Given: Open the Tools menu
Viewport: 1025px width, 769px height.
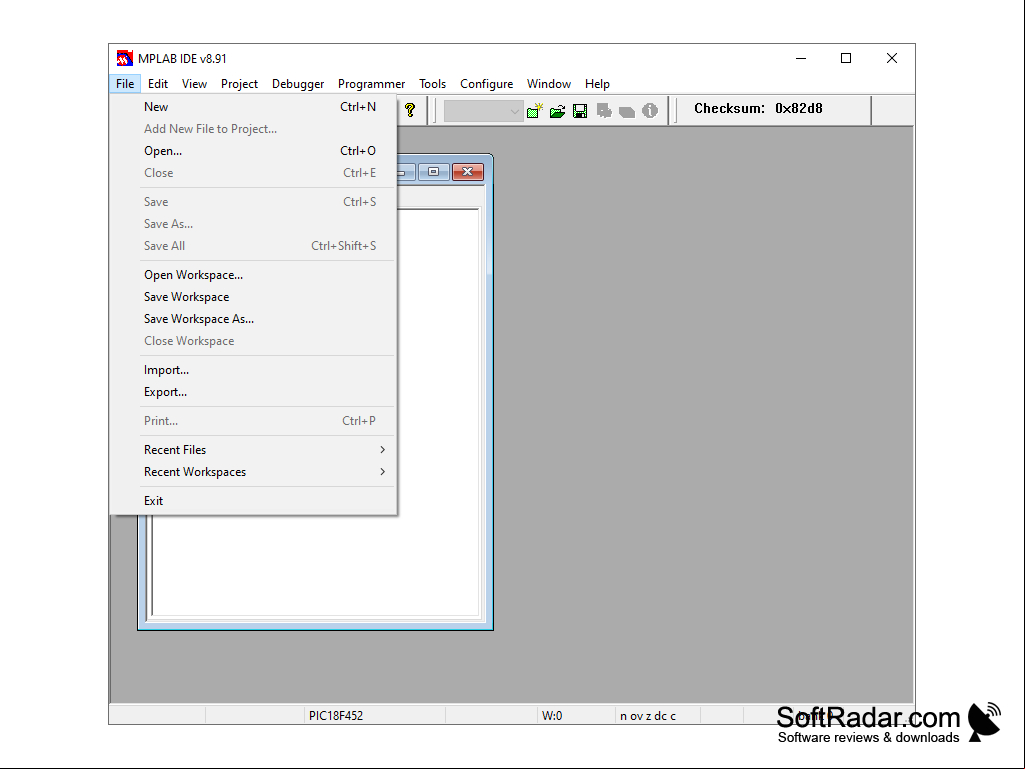Looking at the screenshot, I should [x=432, y=84].
